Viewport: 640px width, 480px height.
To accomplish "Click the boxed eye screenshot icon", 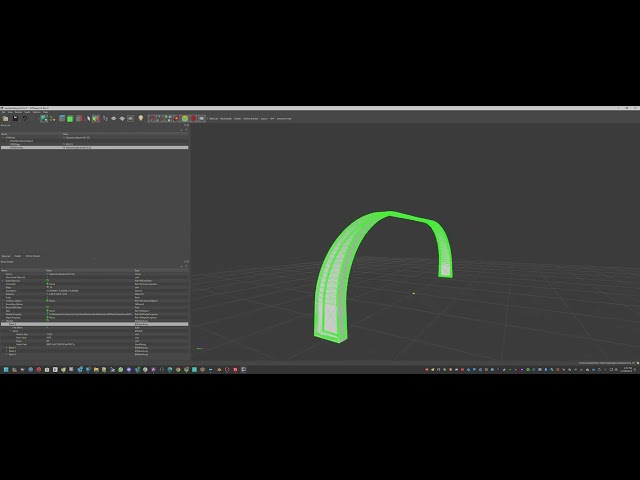I will (x=130, y=118).
